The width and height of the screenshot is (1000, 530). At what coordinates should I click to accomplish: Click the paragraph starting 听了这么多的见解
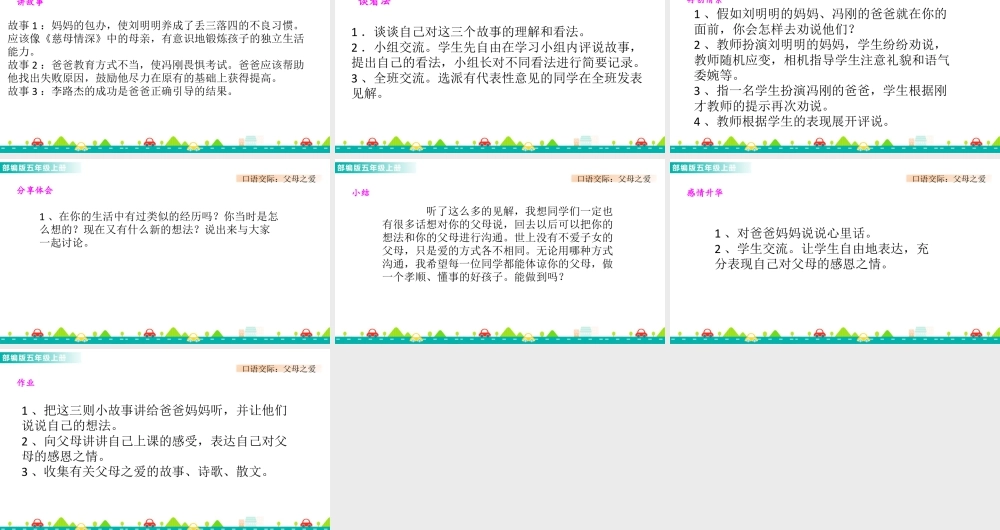(x=497, y=244)
